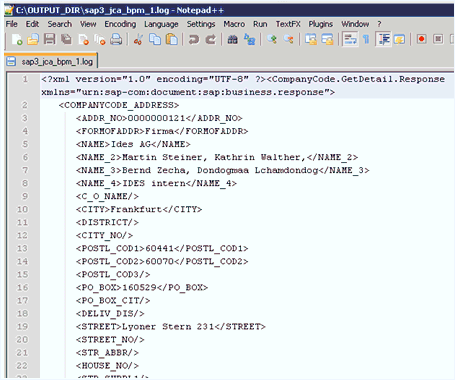Click line number 22 in margin
Screen dimensions: 455x380
tap(22, 366)
